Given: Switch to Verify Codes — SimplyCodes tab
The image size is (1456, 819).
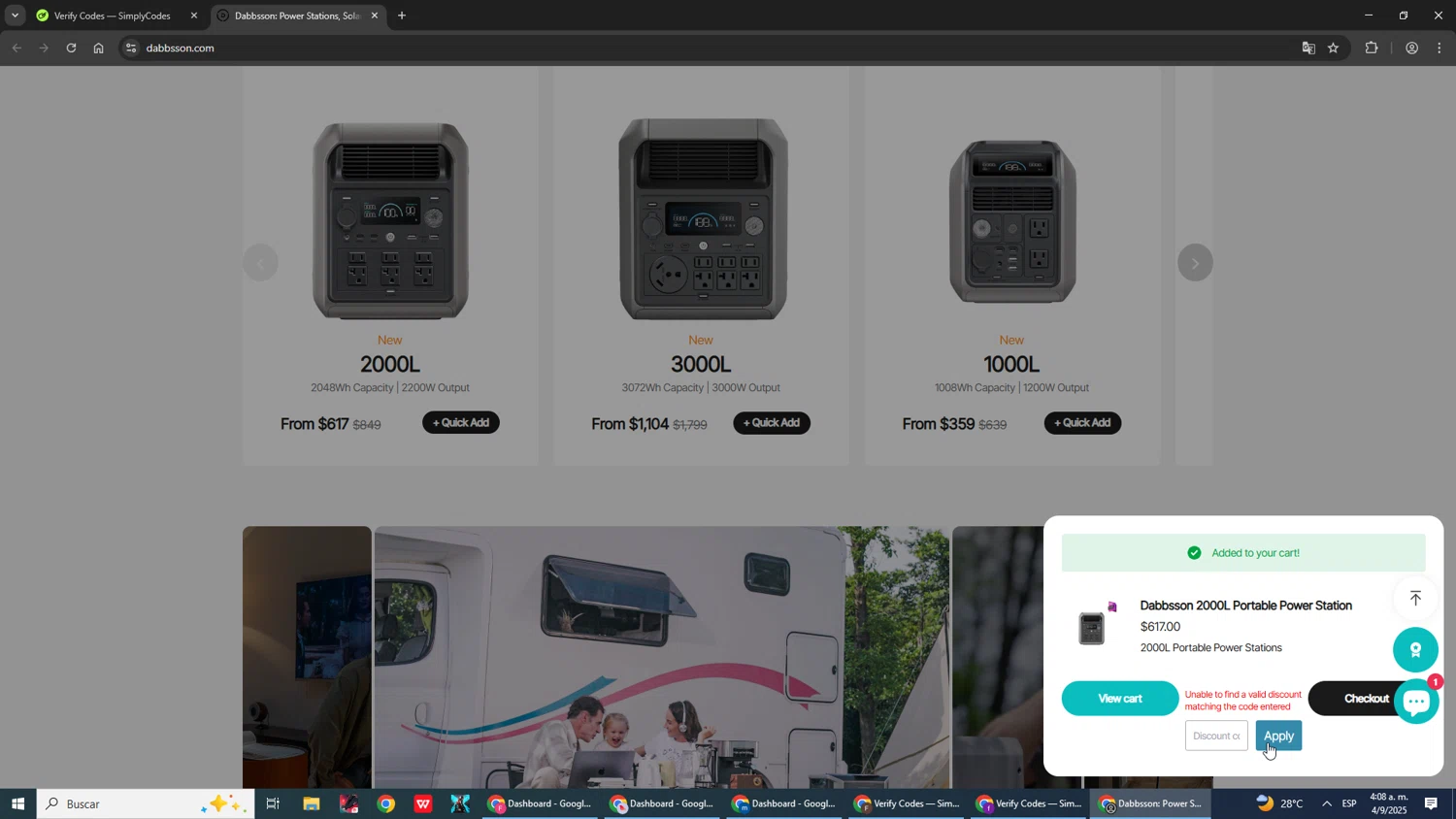Looking at the screenshot, I should 112,16.
